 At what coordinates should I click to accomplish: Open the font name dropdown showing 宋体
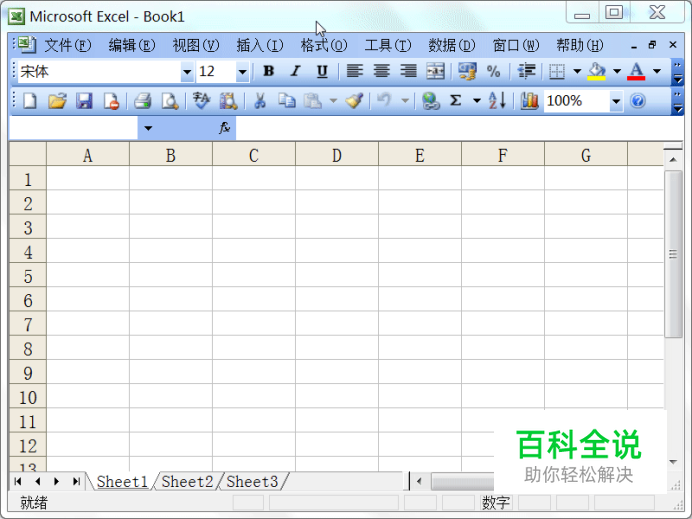(187, 71)
